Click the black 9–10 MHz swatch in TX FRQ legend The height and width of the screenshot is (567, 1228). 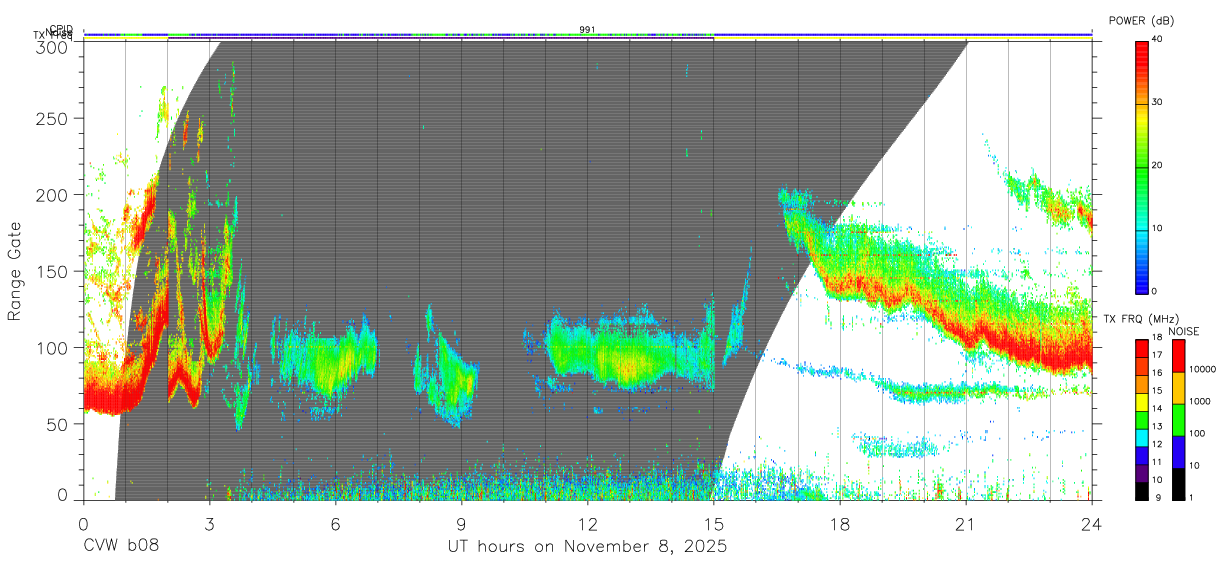click(1142, 489)
